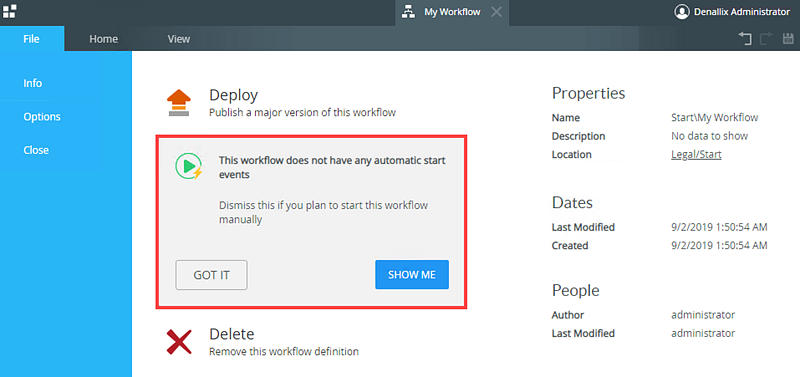
Task: Click the green automatic start event icon
Action: point(189,166)
